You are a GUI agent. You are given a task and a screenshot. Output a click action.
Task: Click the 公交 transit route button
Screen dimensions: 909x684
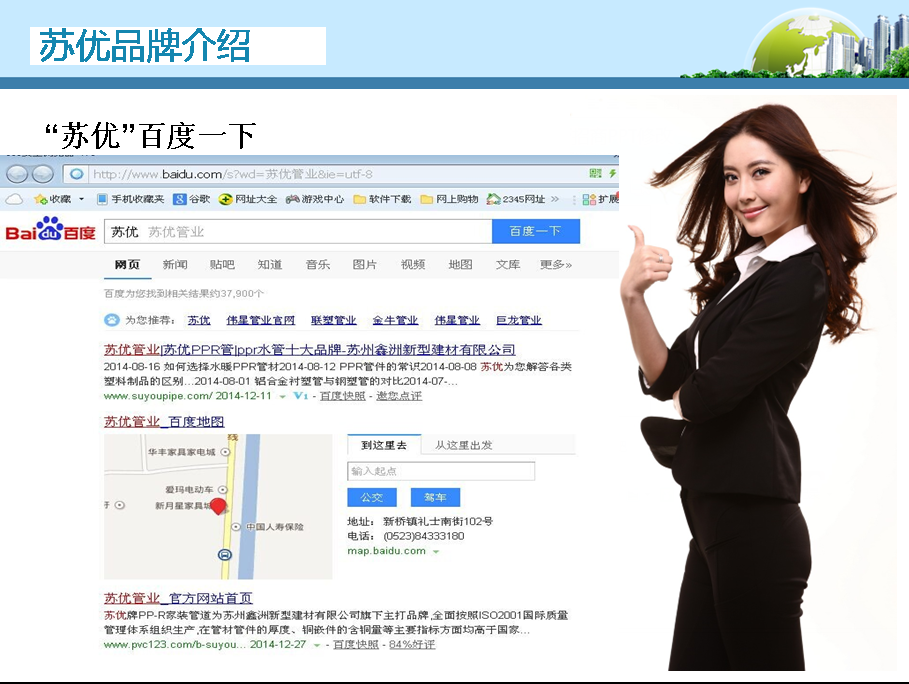(x=372, y=497)
